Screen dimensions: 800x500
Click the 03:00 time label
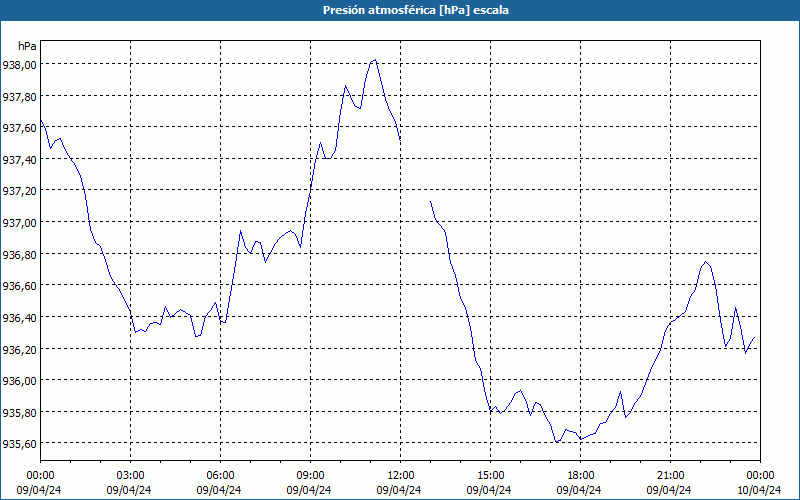click(131, 476)
